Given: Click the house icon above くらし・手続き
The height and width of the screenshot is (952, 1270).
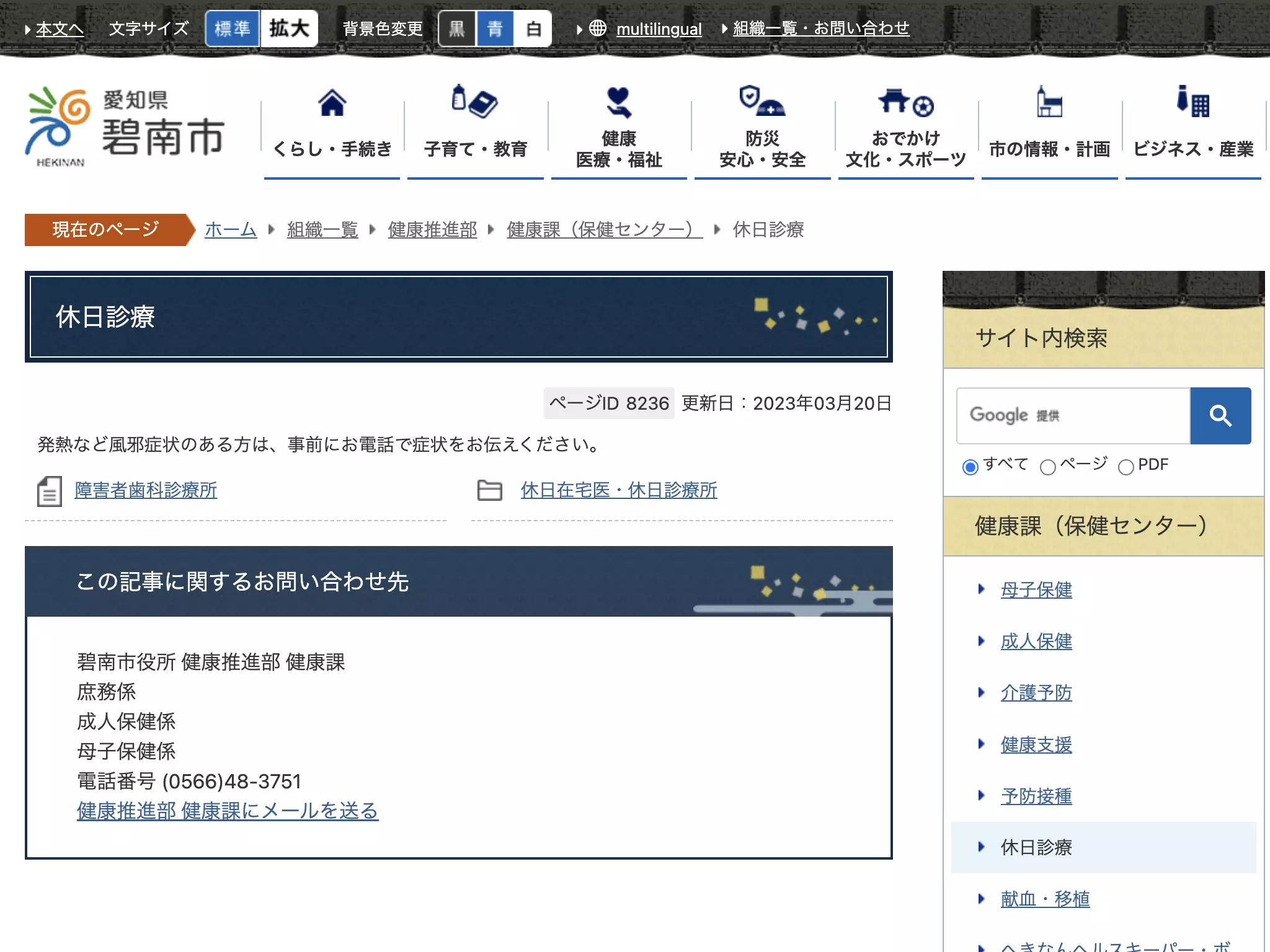Looking at the screenshot, I should 332,102.
